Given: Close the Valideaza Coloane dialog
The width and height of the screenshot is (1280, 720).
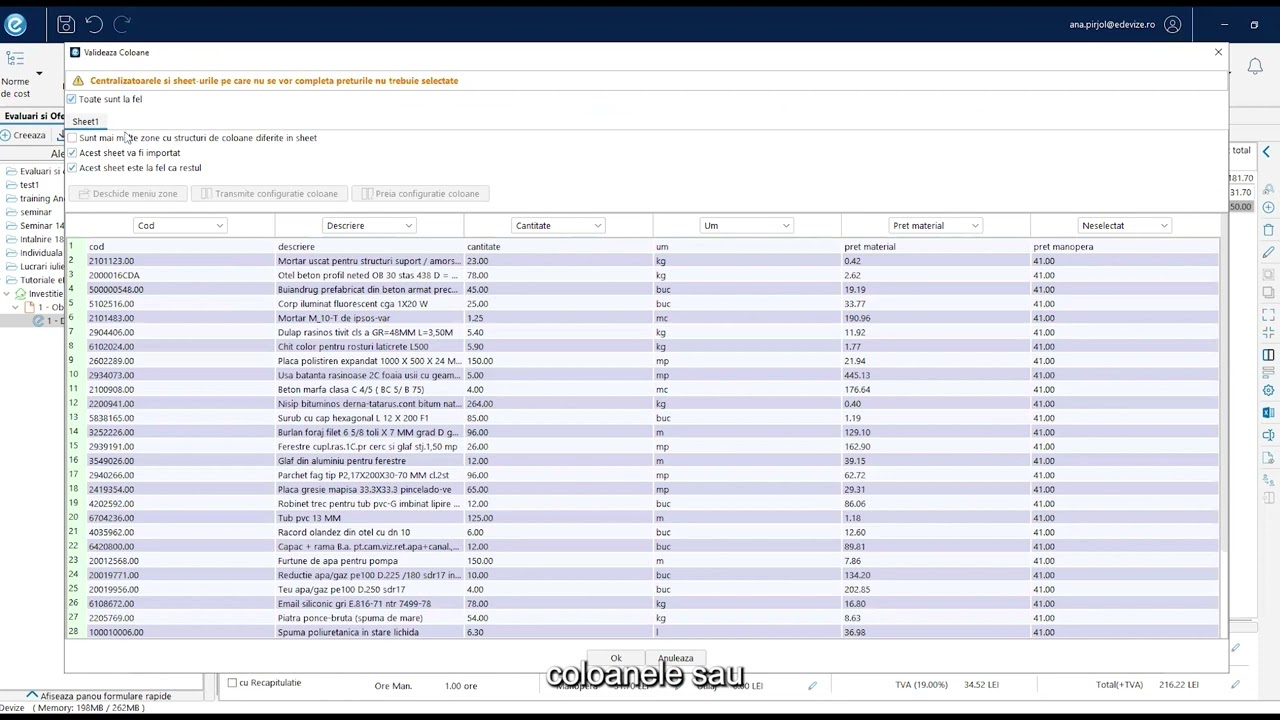Looking at the screenshot, I should pyautogui.click(x=1218, y=52).
